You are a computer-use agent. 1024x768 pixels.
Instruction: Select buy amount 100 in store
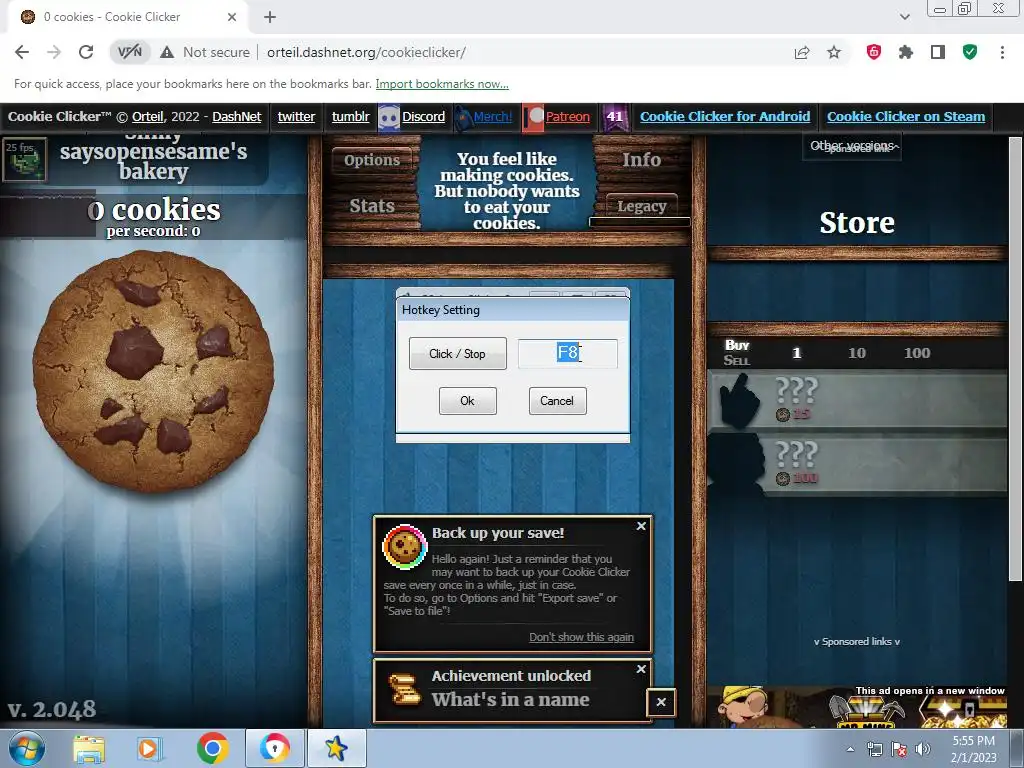tap(917, 353)
